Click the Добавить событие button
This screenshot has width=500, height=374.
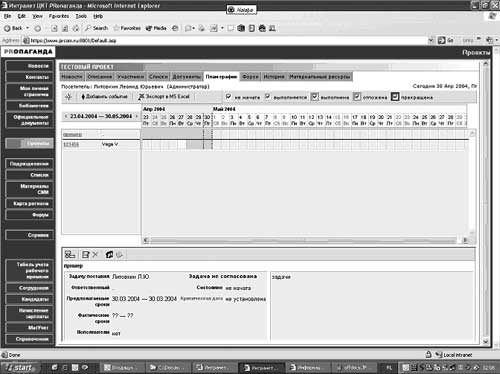pos(104,97)
